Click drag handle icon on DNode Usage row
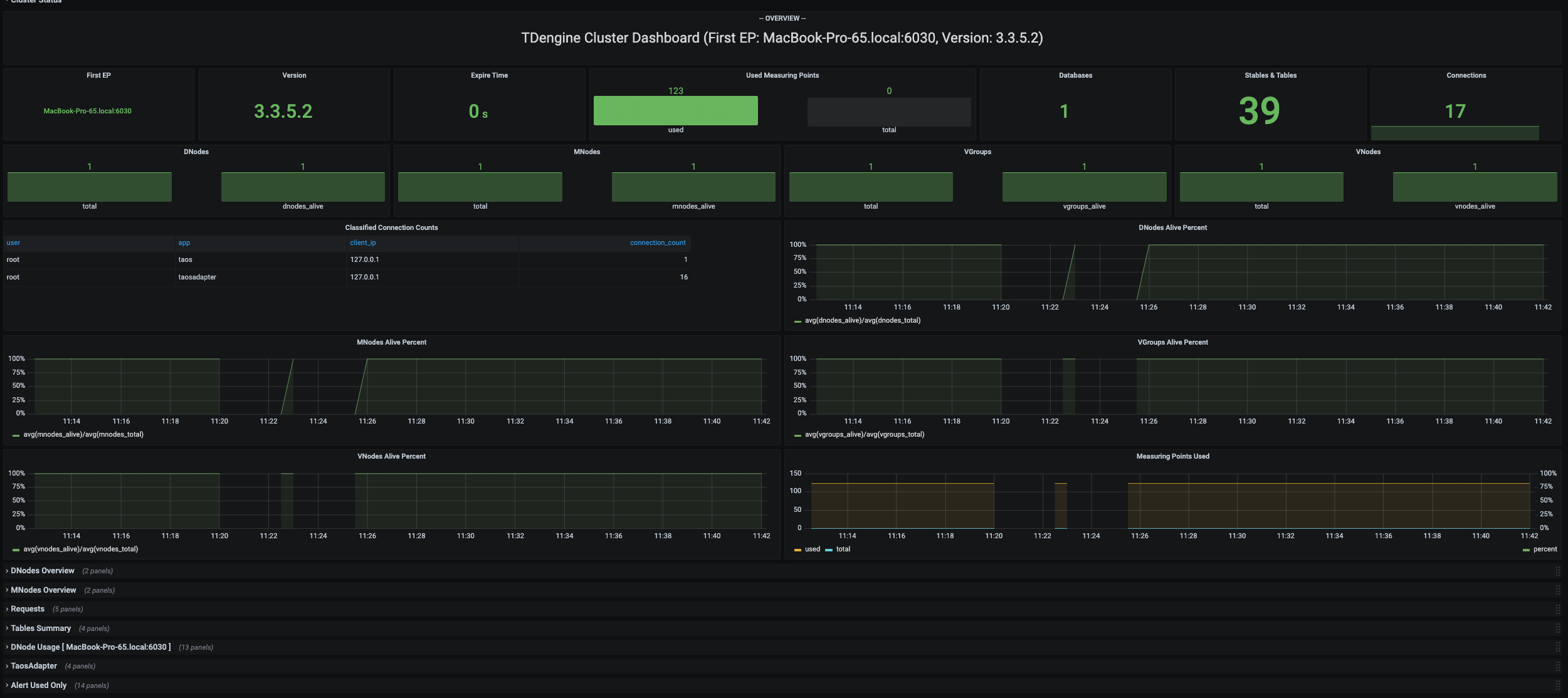Image resolution: width=1568 pixels, height=698 pixels. pos(1557,647)
